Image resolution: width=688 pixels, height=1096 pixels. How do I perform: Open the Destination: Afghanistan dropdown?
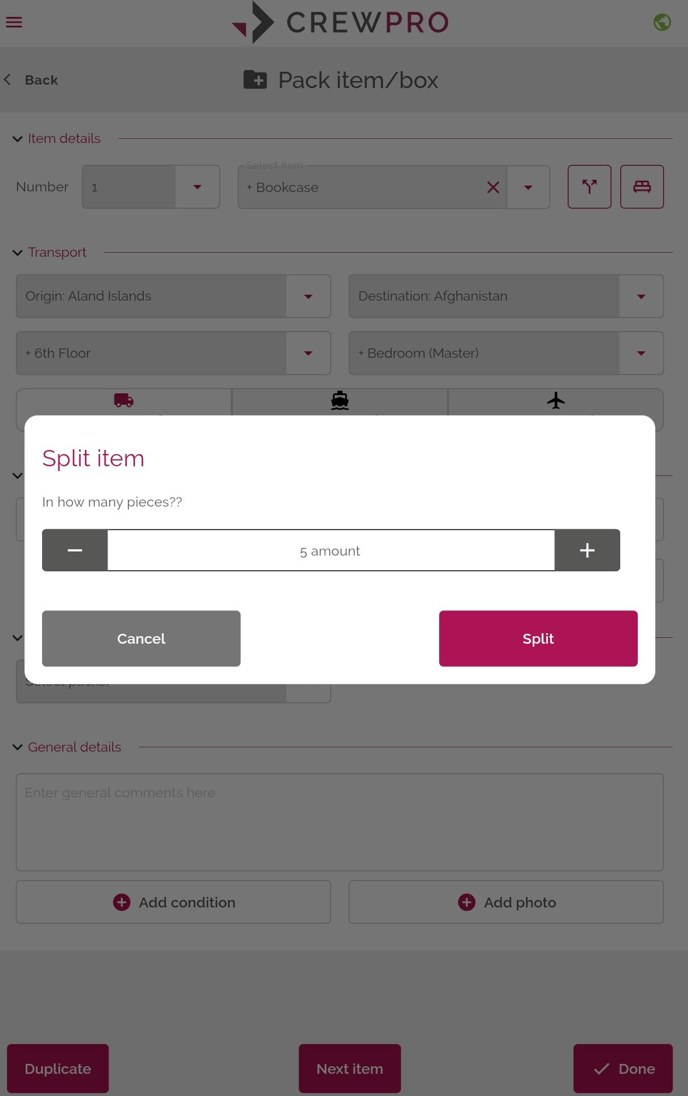click(x=641, y=296)
